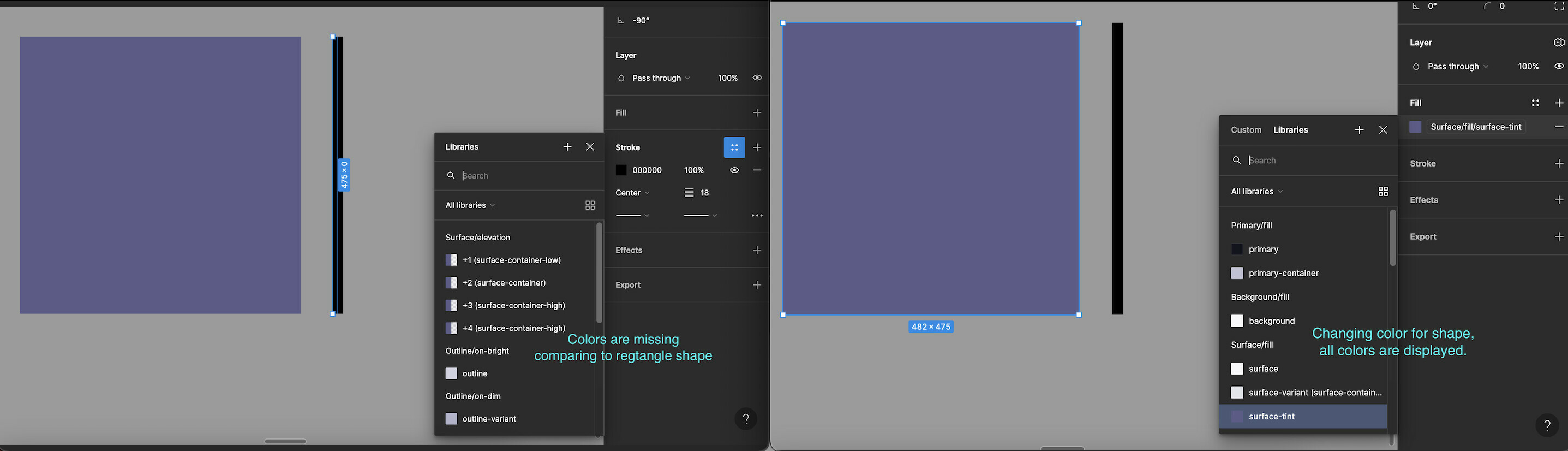Viewport: 1568px width, 451px height.
Task: Add a fill in the left Fill section
Action: coord(757,112)
